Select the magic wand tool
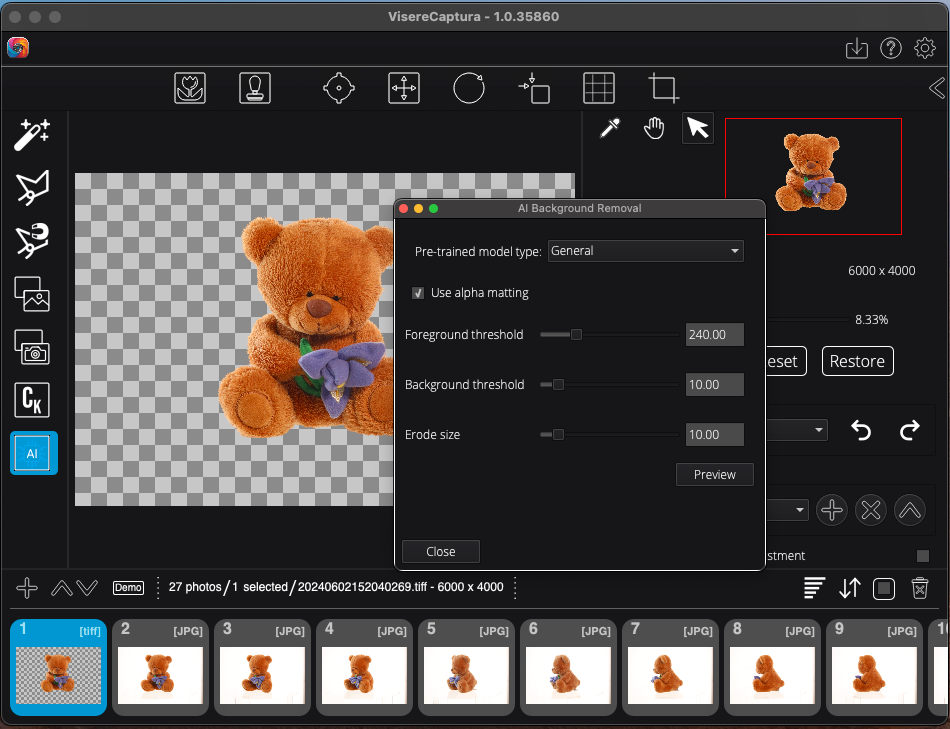Image resolution: width=950 pixels, height=729 pixels. [x=32, y=134]
